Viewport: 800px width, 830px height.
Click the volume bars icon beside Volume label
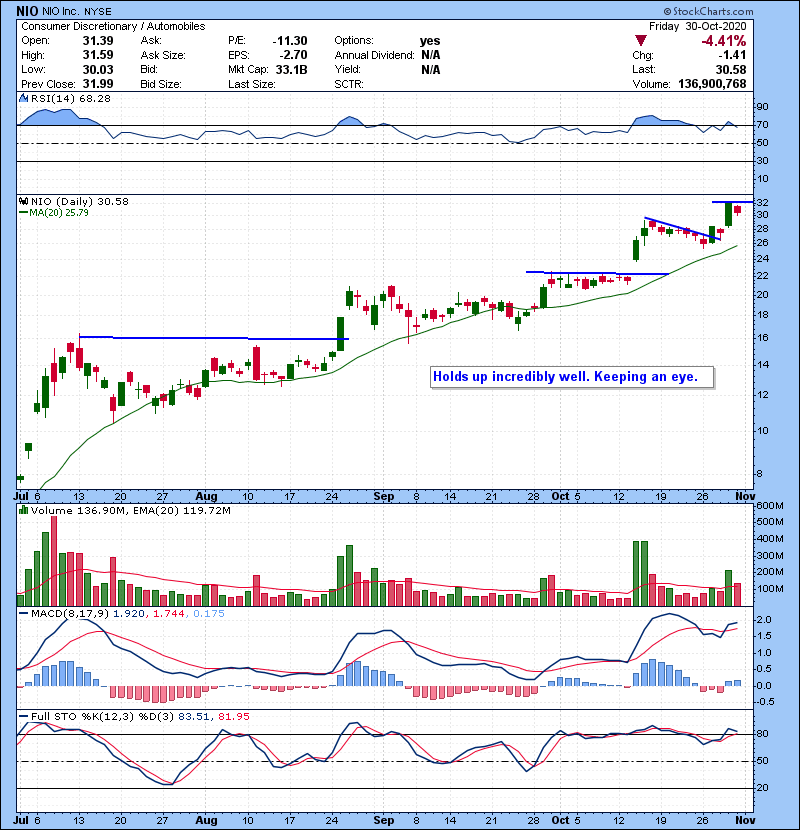[x=23, y=510]
